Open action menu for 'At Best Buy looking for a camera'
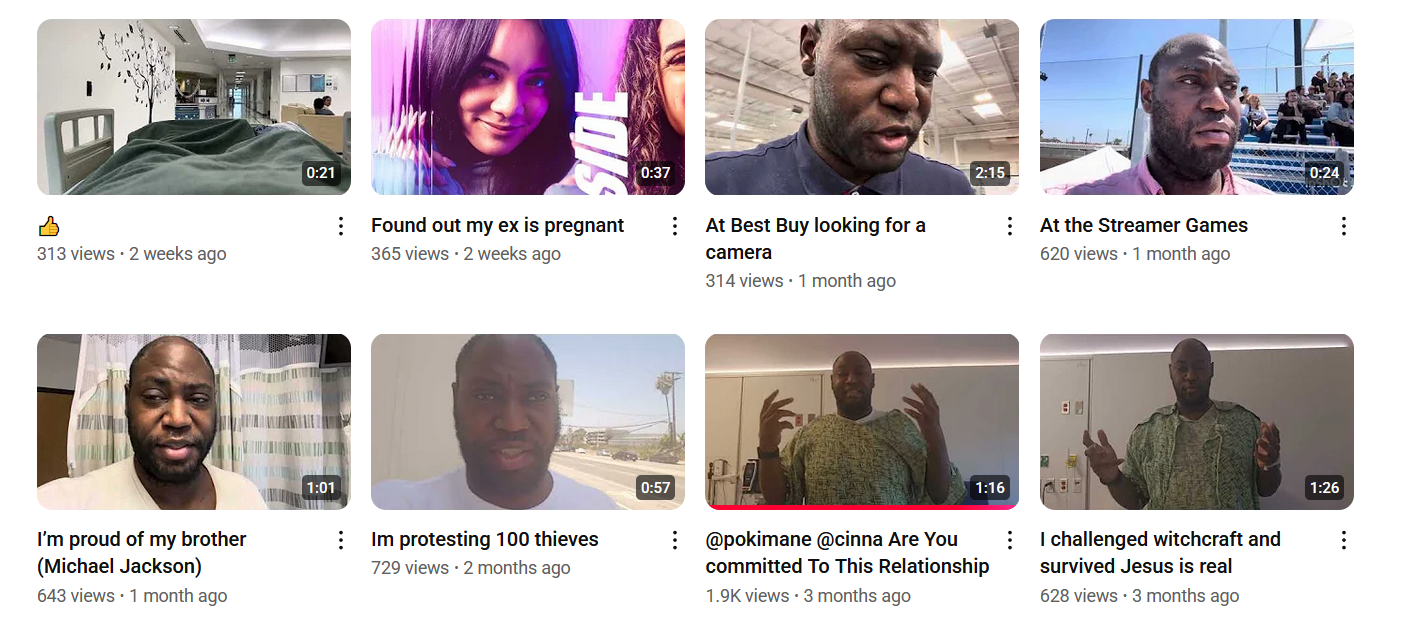1410x631 pixels. pyautogui.click(x=1009, y=226)
